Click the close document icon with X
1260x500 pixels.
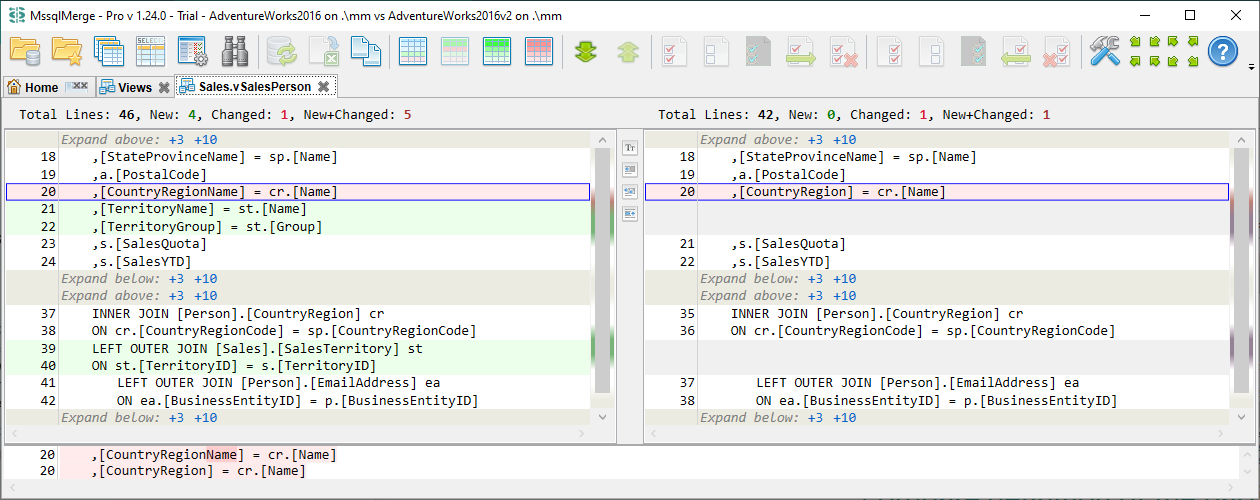[324, 51]
